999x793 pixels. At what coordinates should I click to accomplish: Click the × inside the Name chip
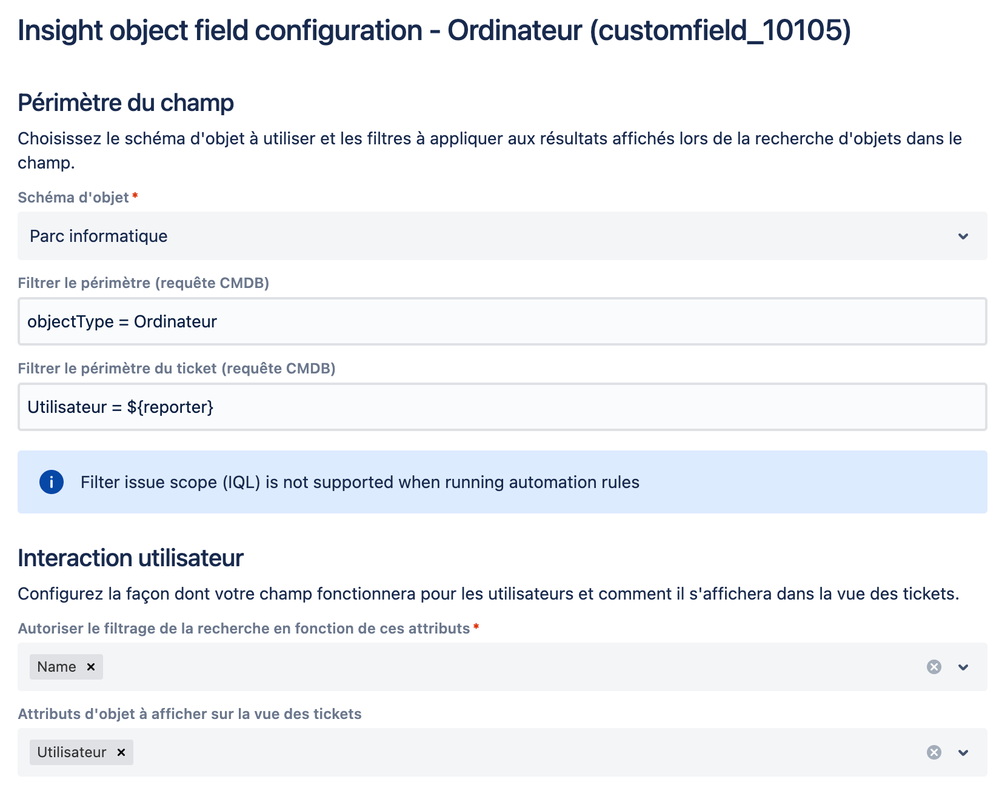(90, 667)
